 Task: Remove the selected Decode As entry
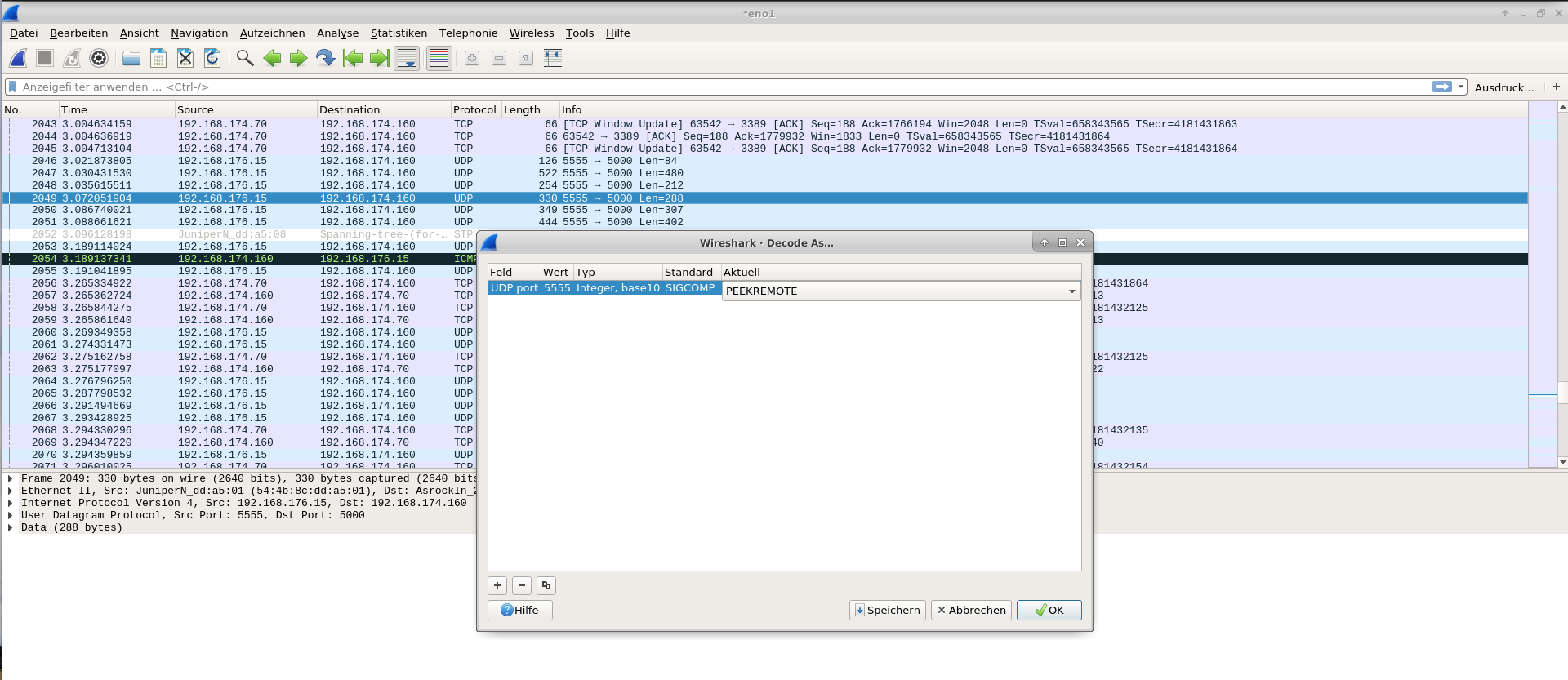(x=522, y=585)
